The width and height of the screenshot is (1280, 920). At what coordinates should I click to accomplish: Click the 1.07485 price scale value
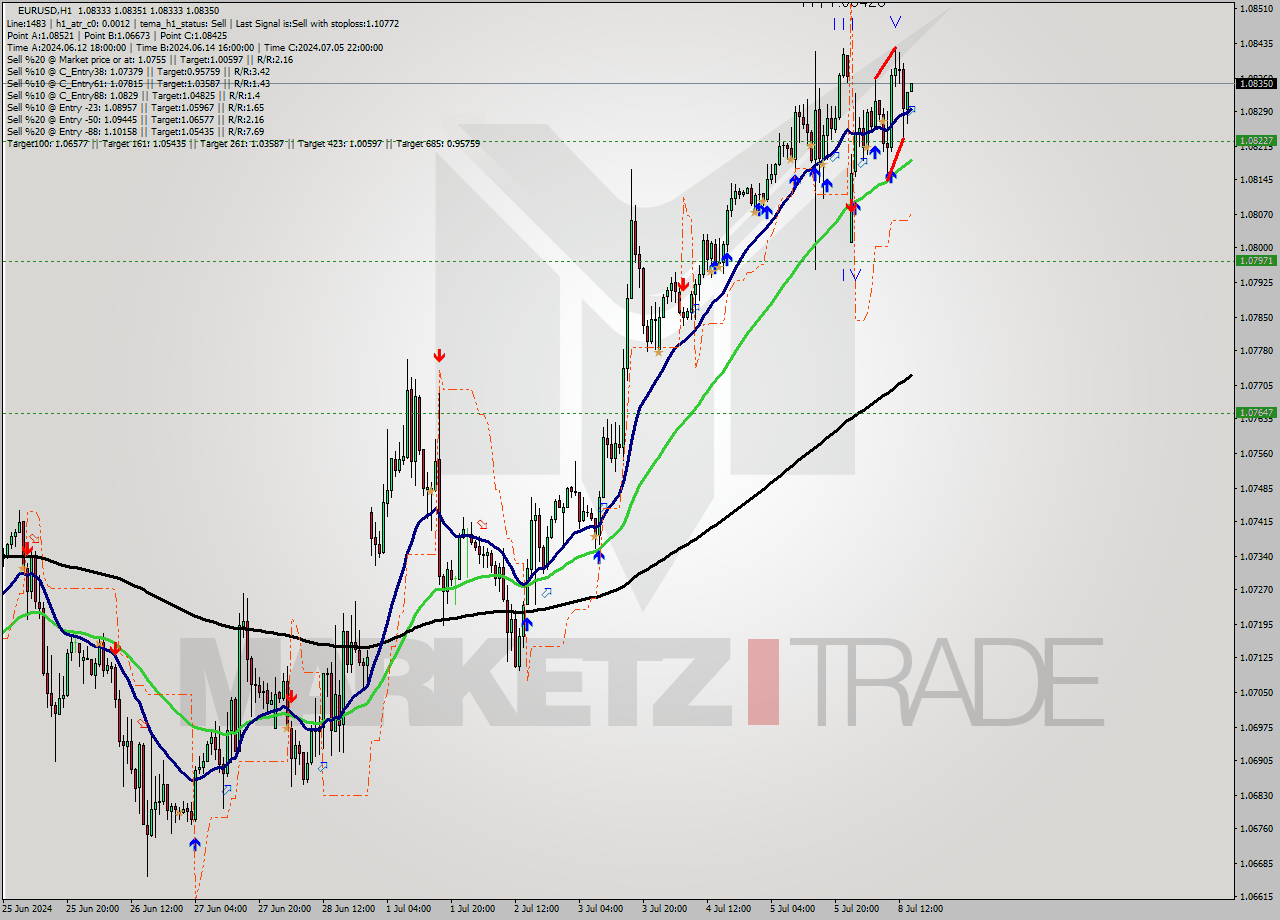coord(1255,488)
